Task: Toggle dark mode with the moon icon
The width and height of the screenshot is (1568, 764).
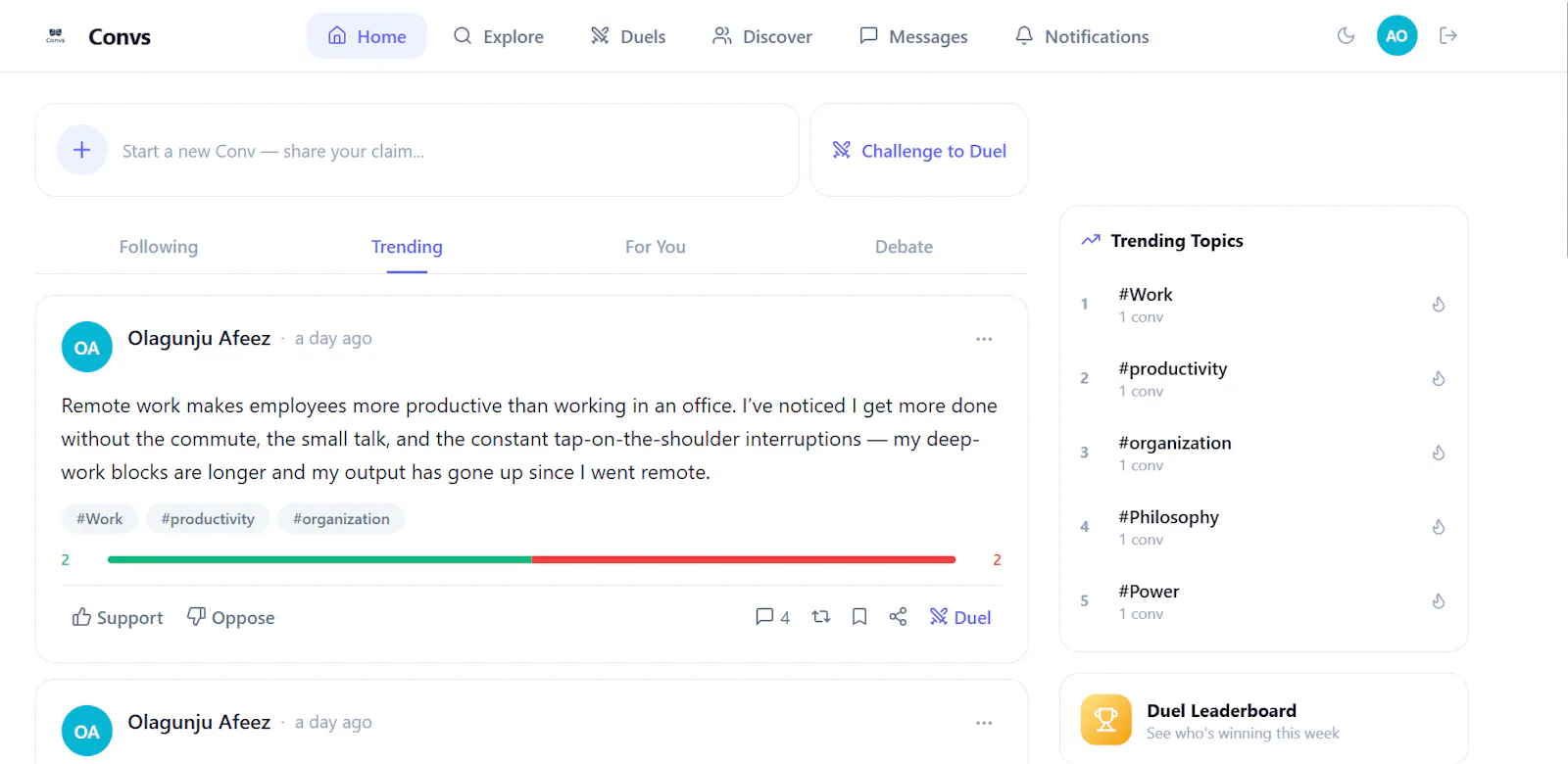Action: coord(1346,35)
